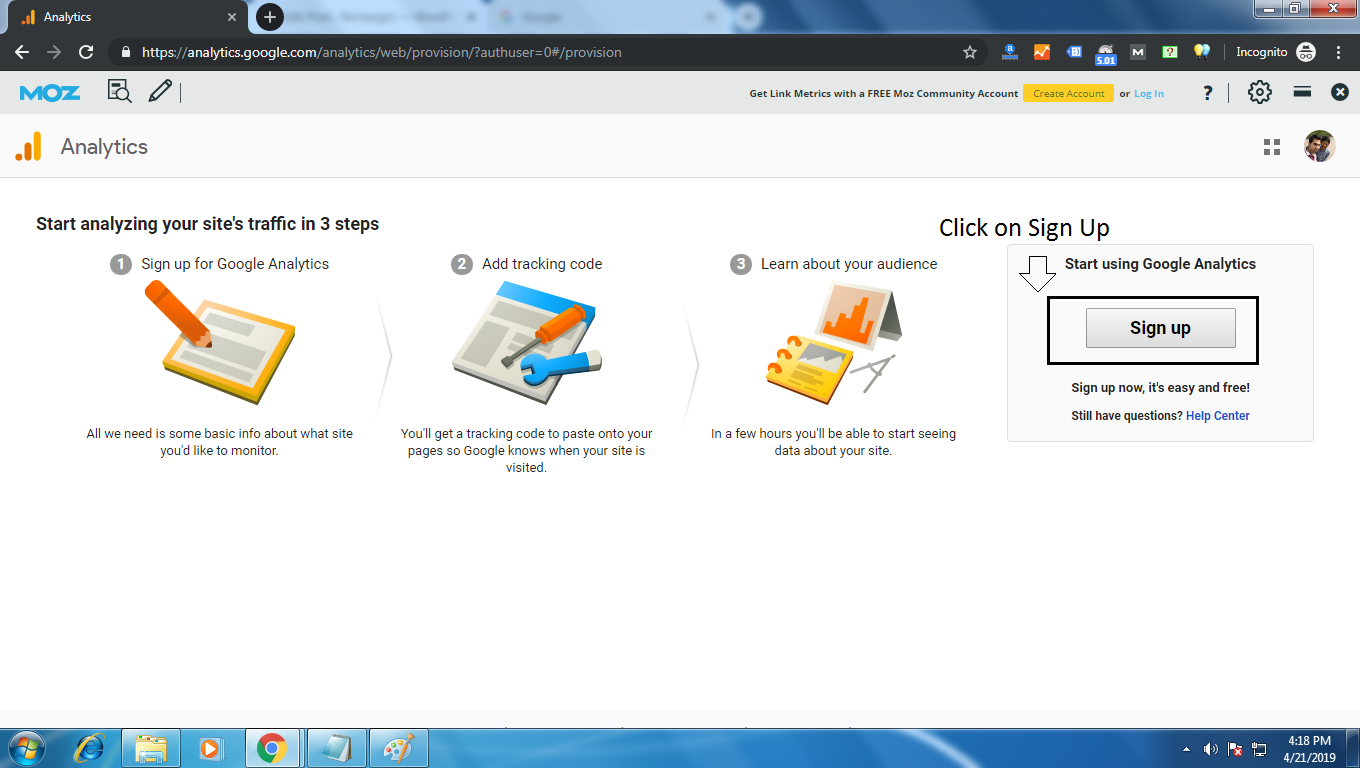Bookmark this page with star icon
Screen dimensions: 1360x768
969,52
